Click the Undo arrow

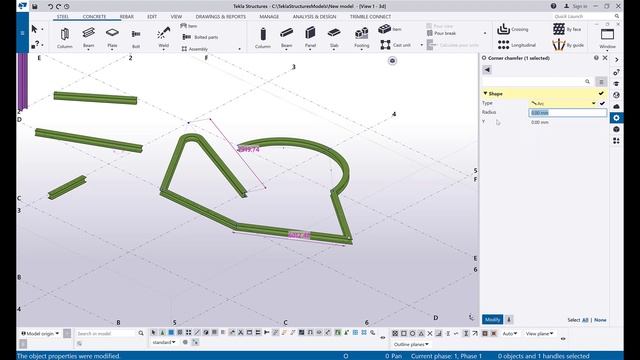tap(50, 6)
